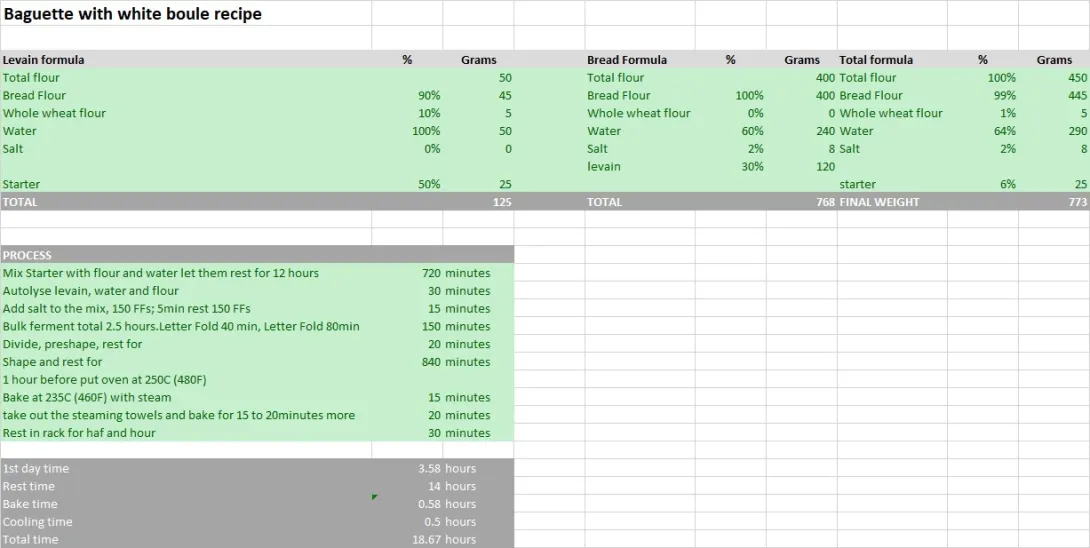Click the 'Autolyse levain, water and flour' step
Image resolution: width=1090 pixels, height=548 pixels.
(91, 291)
